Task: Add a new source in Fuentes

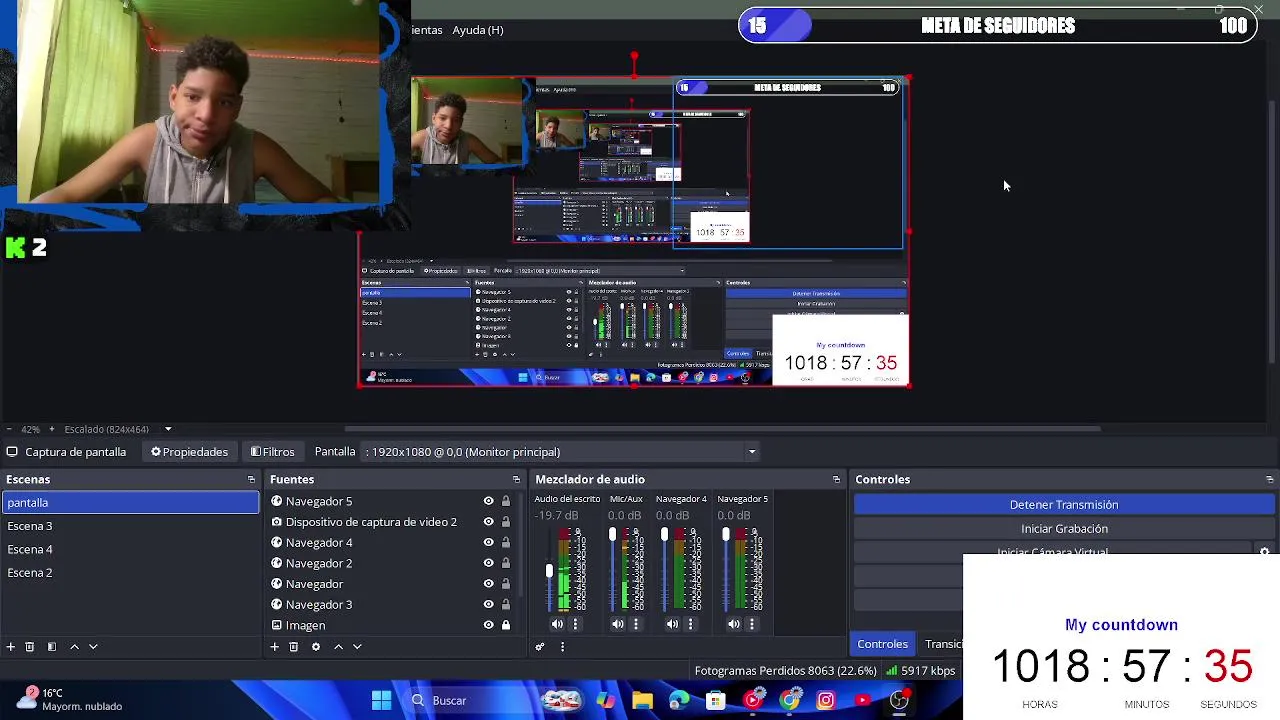Action: [x=274, y=647]
